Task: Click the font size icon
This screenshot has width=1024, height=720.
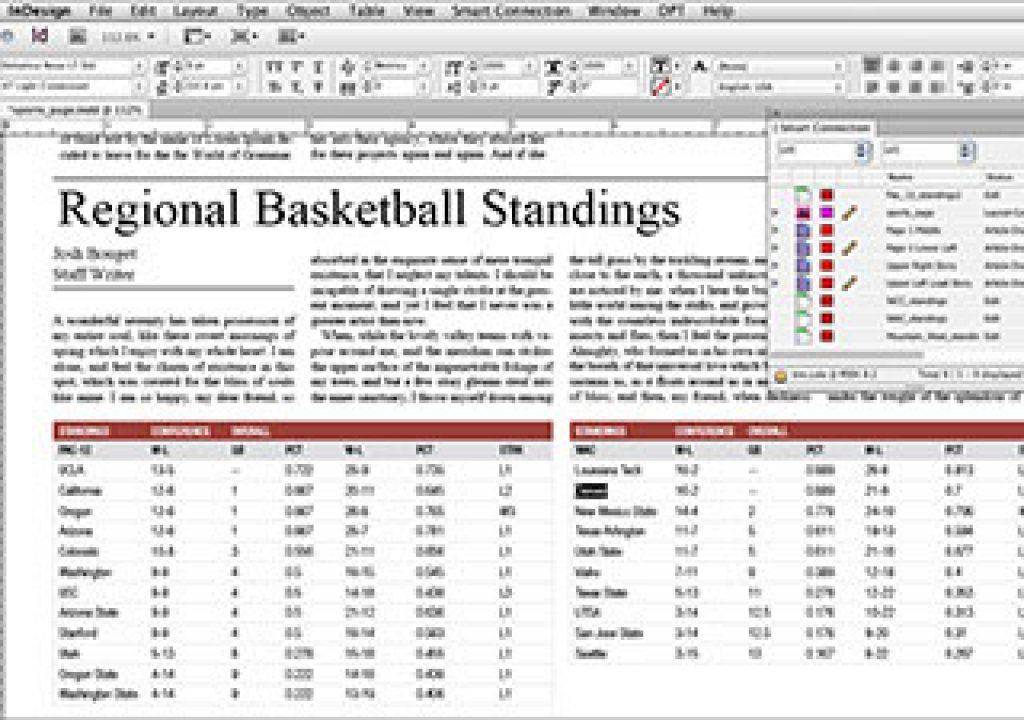Action: (x=163, y=67)
